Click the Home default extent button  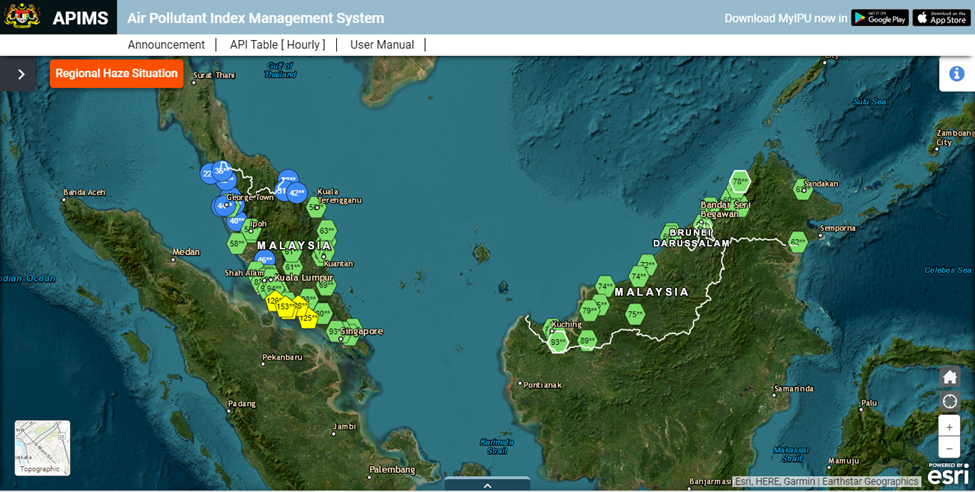949,377
